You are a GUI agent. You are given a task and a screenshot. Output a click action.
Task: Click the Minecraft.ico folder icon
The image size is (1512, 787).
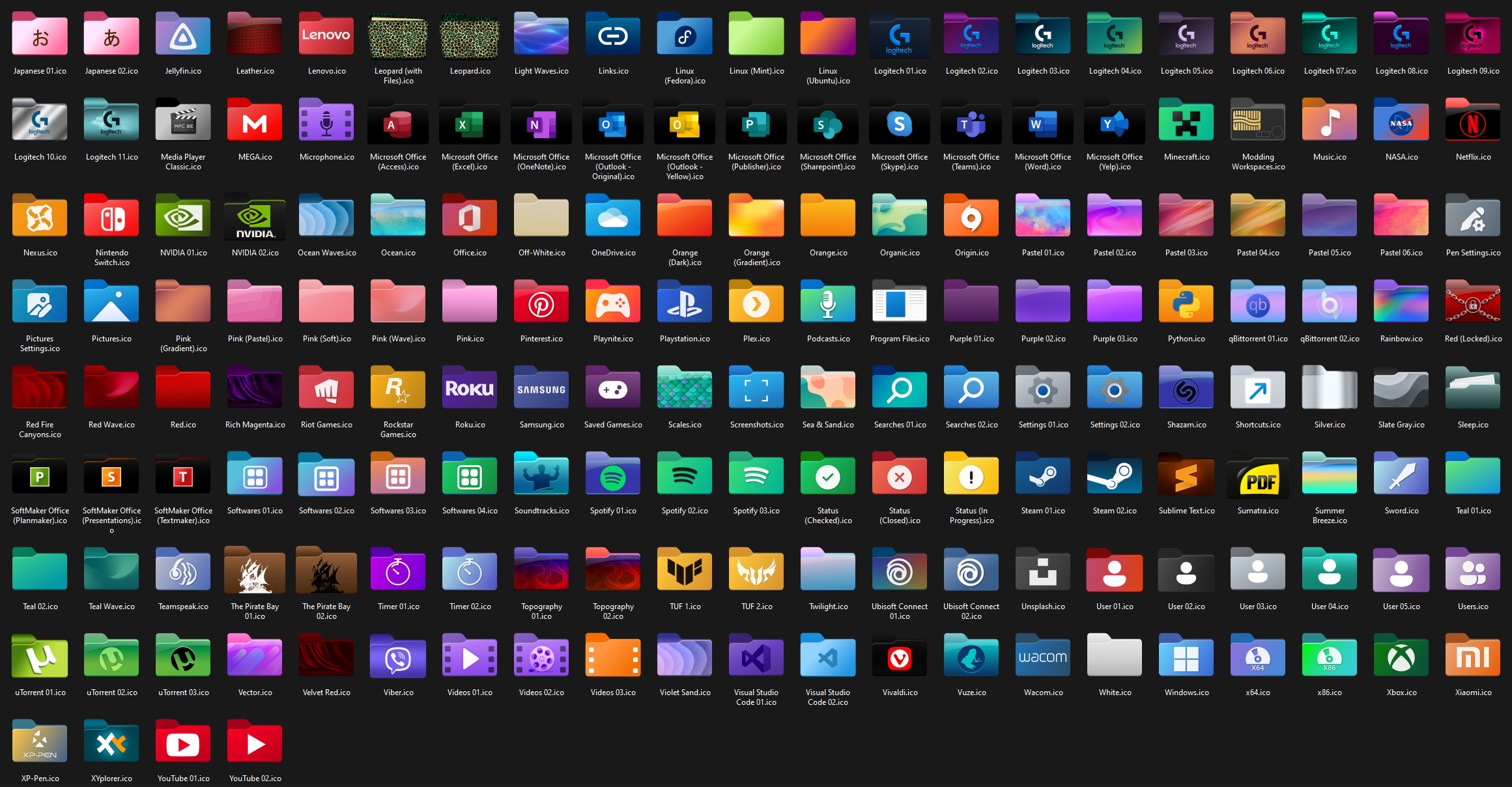click(x=1186, y=122)
